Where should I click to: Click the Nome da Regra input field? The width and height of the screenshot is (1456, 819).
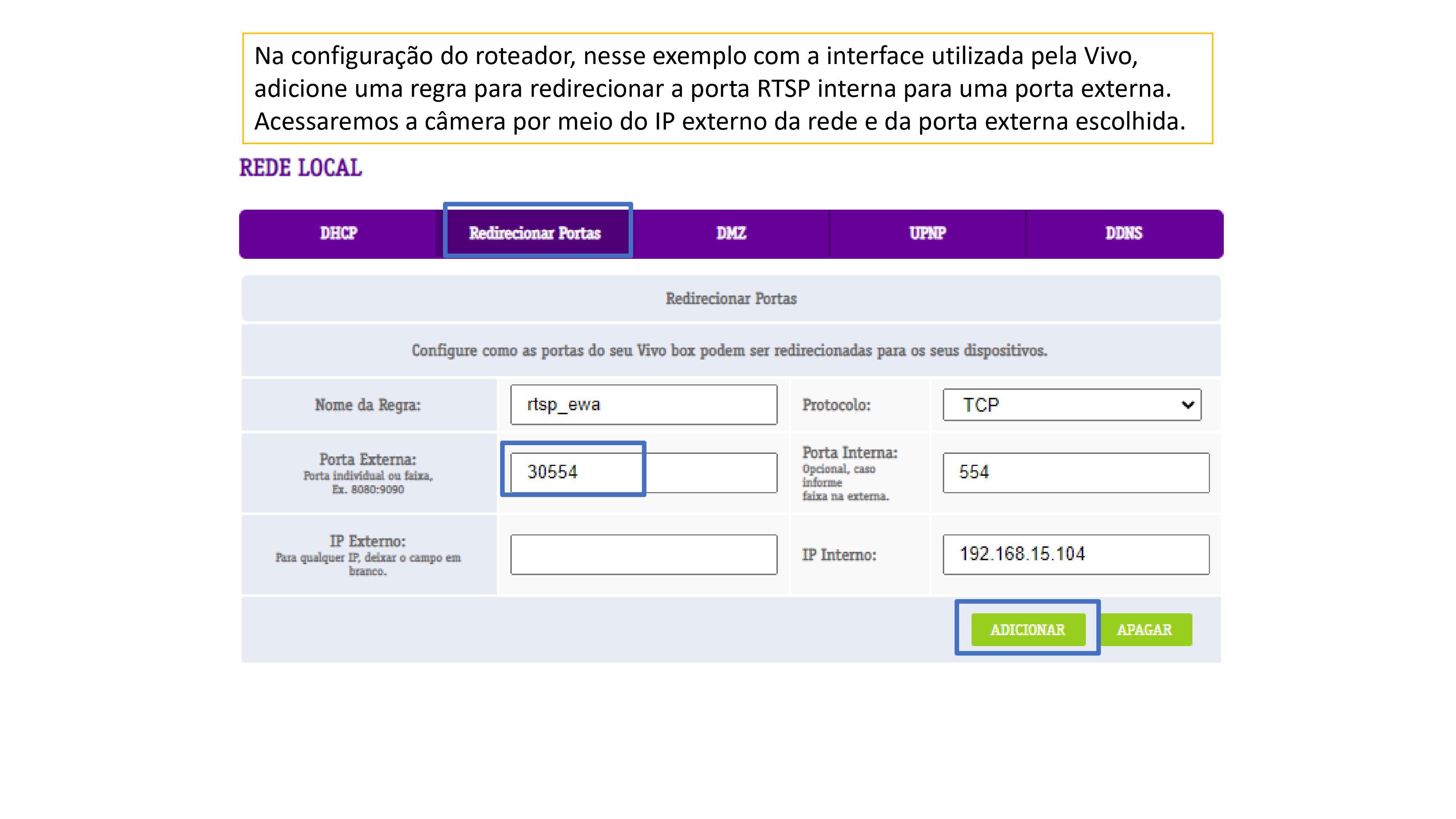[x=643, y=405]
